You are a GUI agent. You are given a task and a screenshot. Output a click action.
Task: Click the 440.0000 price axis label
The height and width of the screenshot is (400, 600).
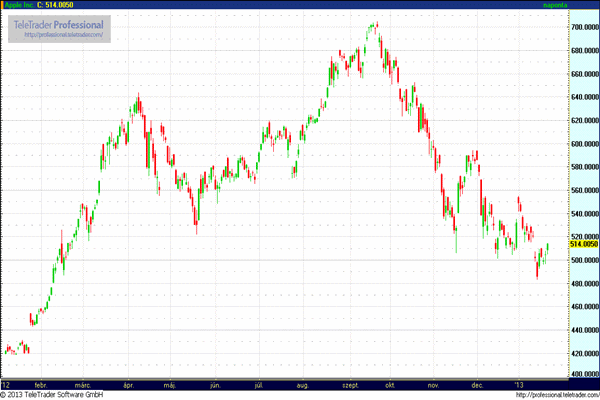click(x=583, y=329)
